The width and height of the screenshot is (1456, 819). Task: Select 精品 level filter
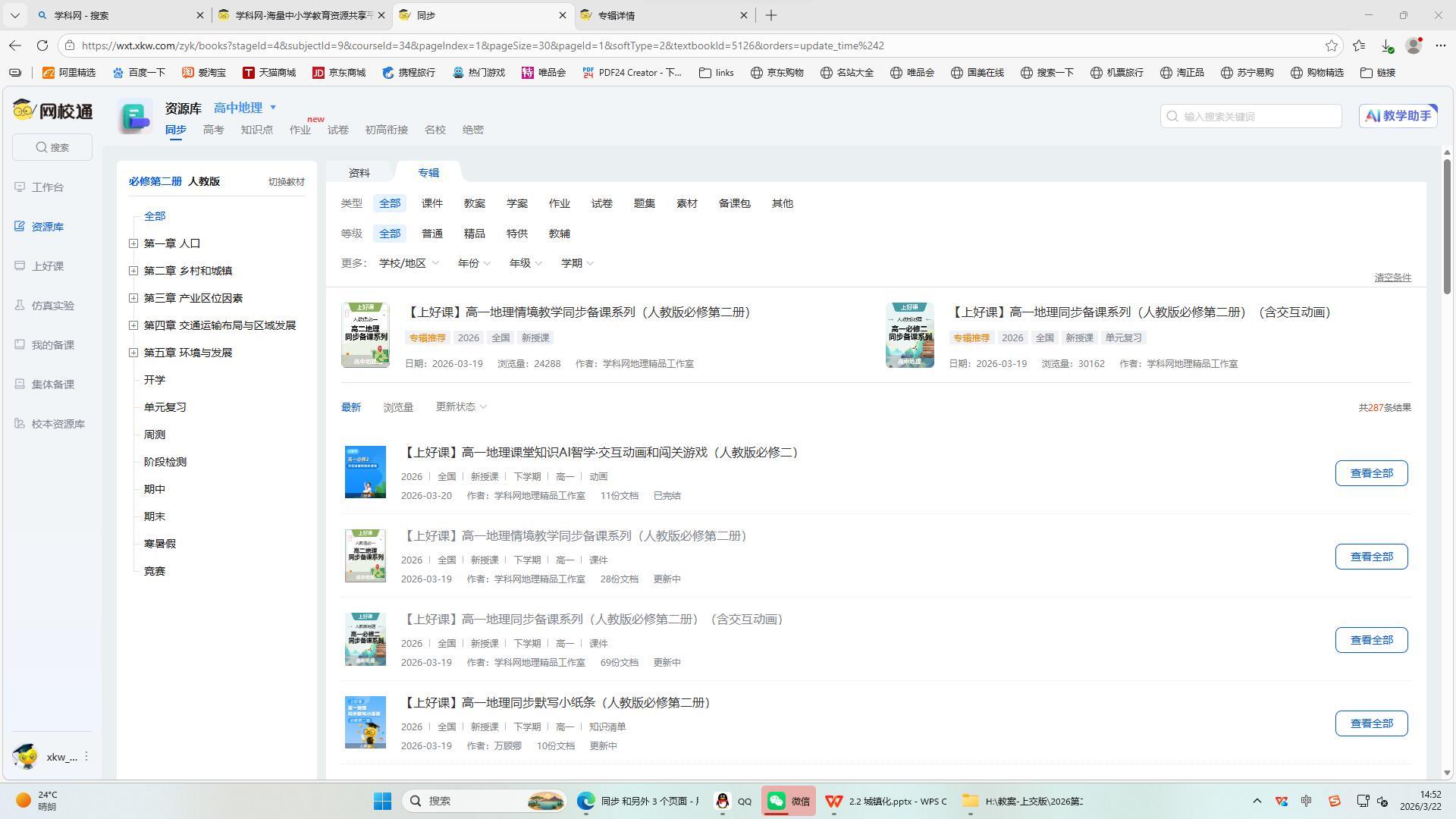(x=474, y=234)
